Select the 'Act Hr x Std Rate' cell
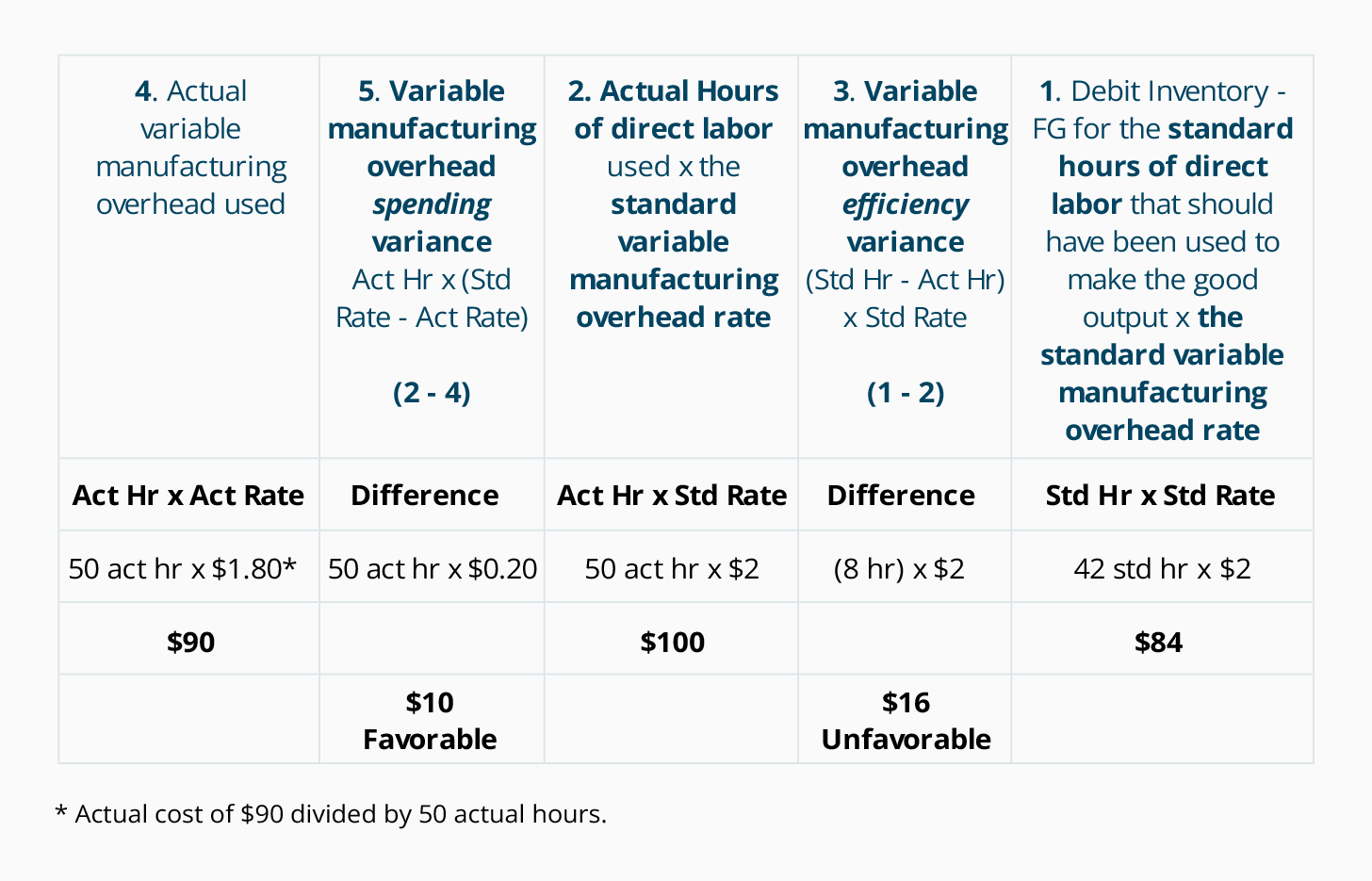1372x881 pixels. coord(672,496)
